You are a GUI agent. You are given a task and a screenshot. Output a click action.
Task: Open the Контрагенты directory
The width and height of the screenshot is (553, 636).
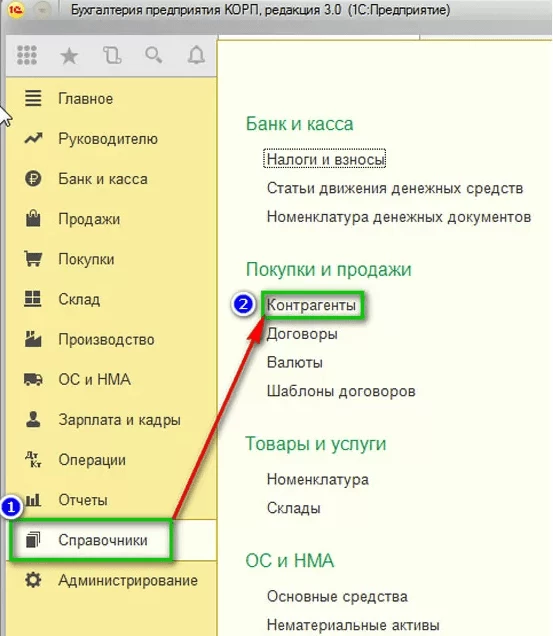(x=312, y=305)
